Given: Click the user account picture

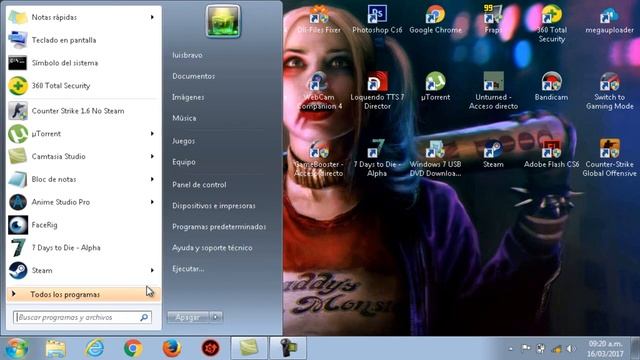Looking at the screenshot, I should click(223, 21).
